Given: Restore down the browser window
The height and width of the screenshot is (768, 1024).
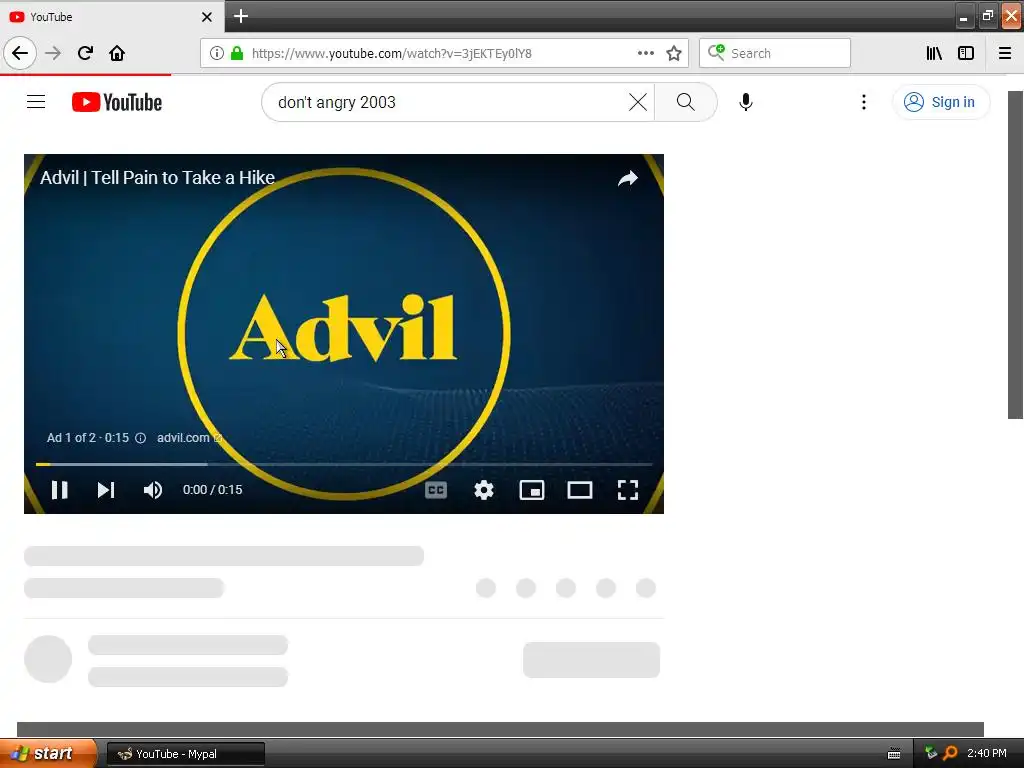Looking at the screenshot, I should click(987, 16).
